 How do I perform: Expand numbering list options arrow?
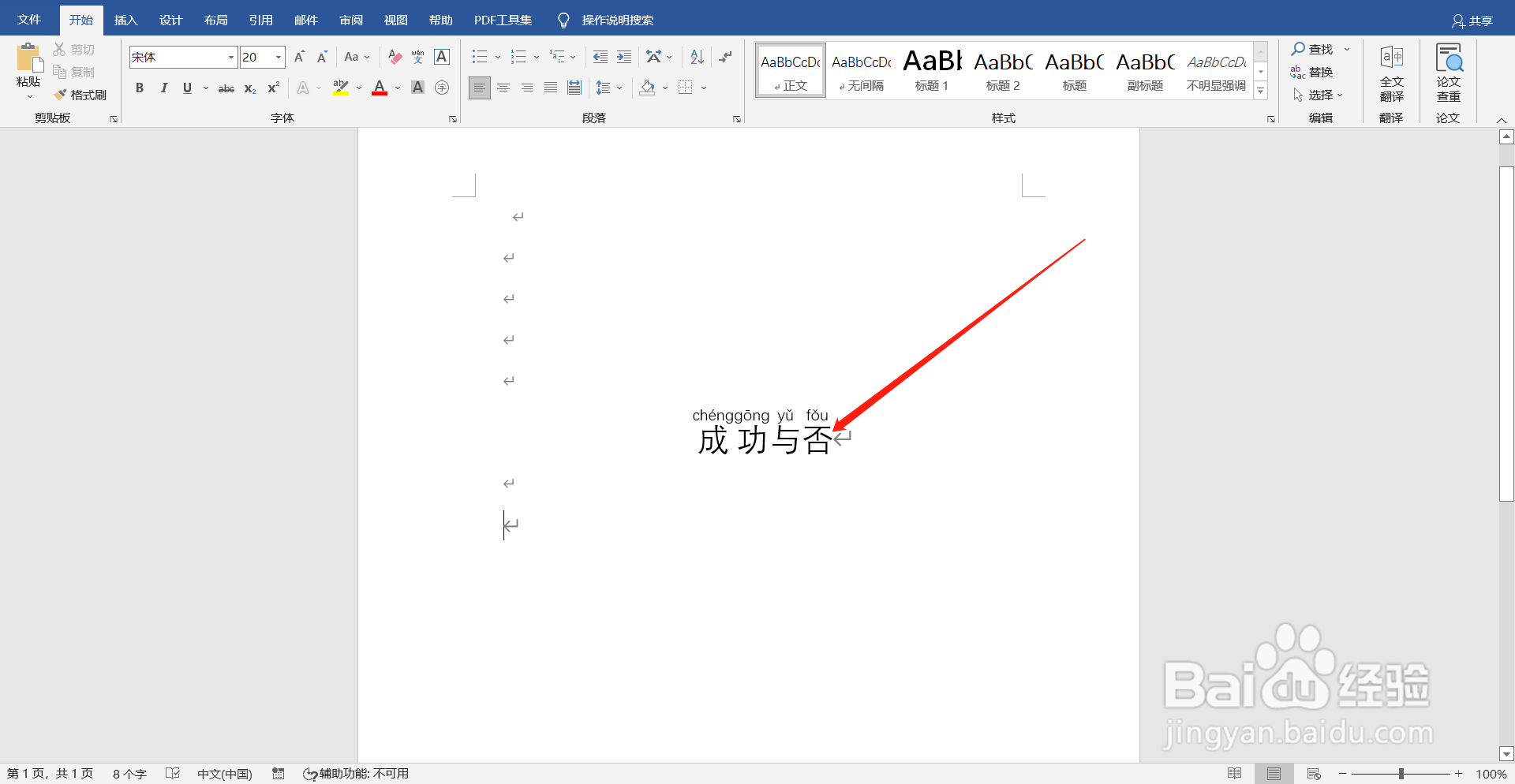click(537, 57)
